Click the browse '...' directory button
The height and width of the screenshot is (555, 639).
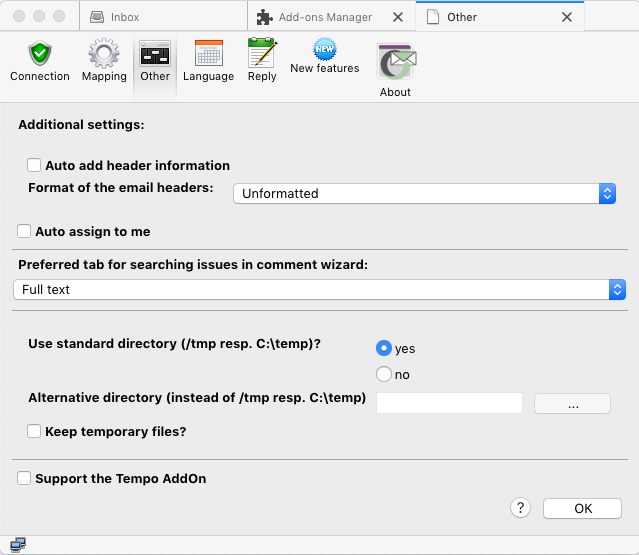pyautogui.click(x=572, y=404)
